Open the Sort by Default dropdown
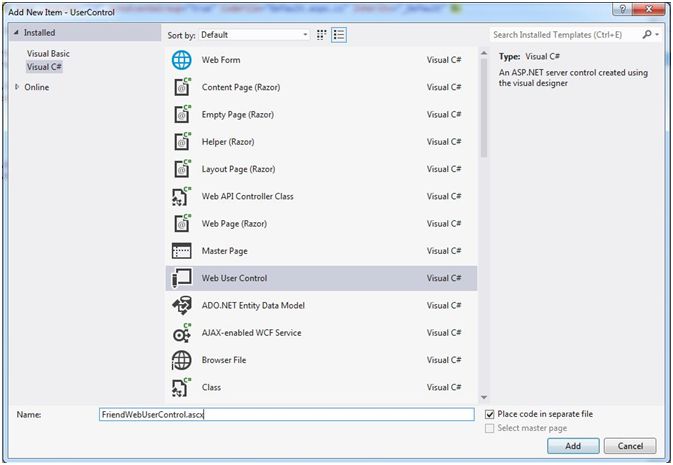Viewport: 673px width, 465px height. click(x=255, y=35)
